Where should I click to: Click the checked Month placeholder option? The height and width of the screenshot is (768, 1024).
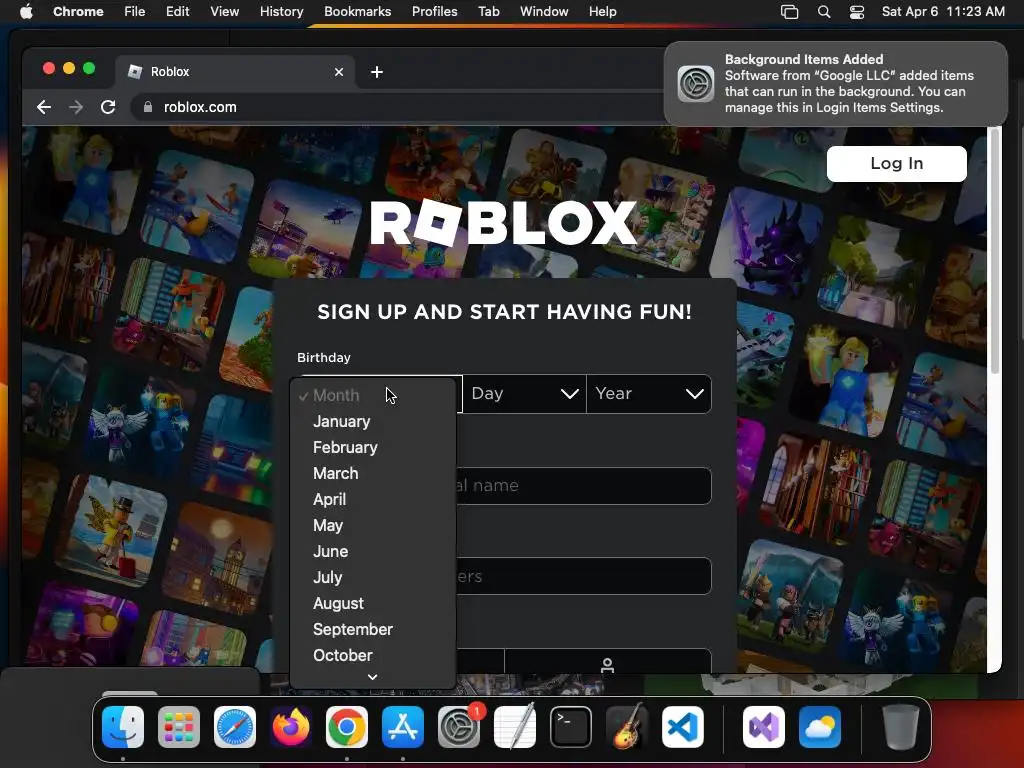(372, 396)
